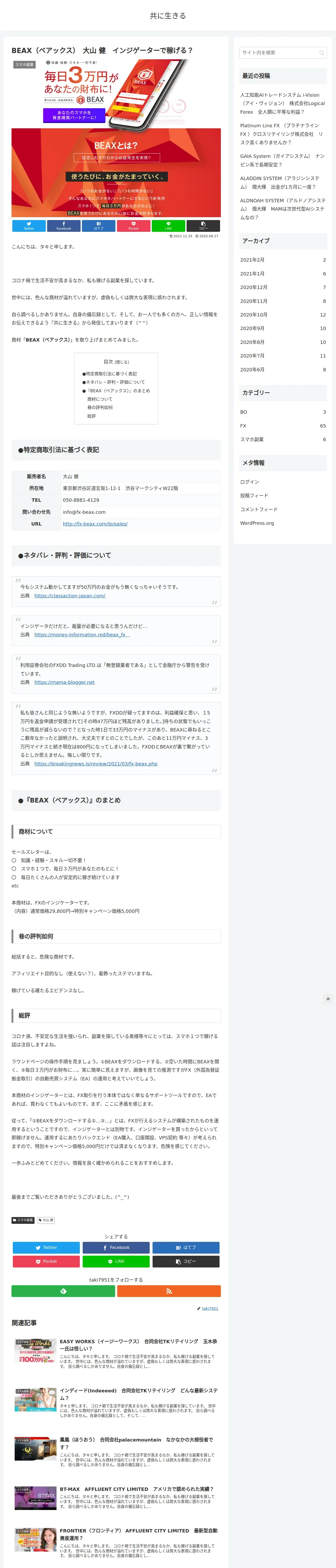
Task: Click the スマホ副業 category tag below article
Action: point(23,1220)
